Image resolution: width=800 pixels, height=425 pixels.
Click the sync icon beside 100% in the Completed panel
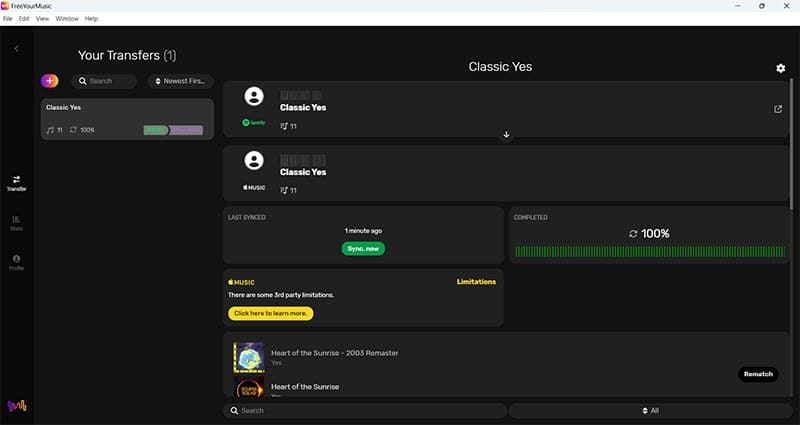point(633,234)
